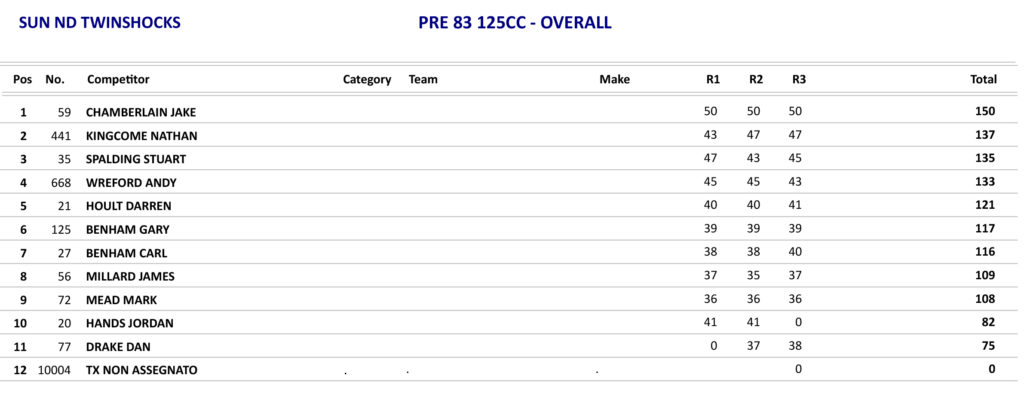Click the R1 column header
Viewport: 1024px width, 409px height.
[x=713, y=79]
